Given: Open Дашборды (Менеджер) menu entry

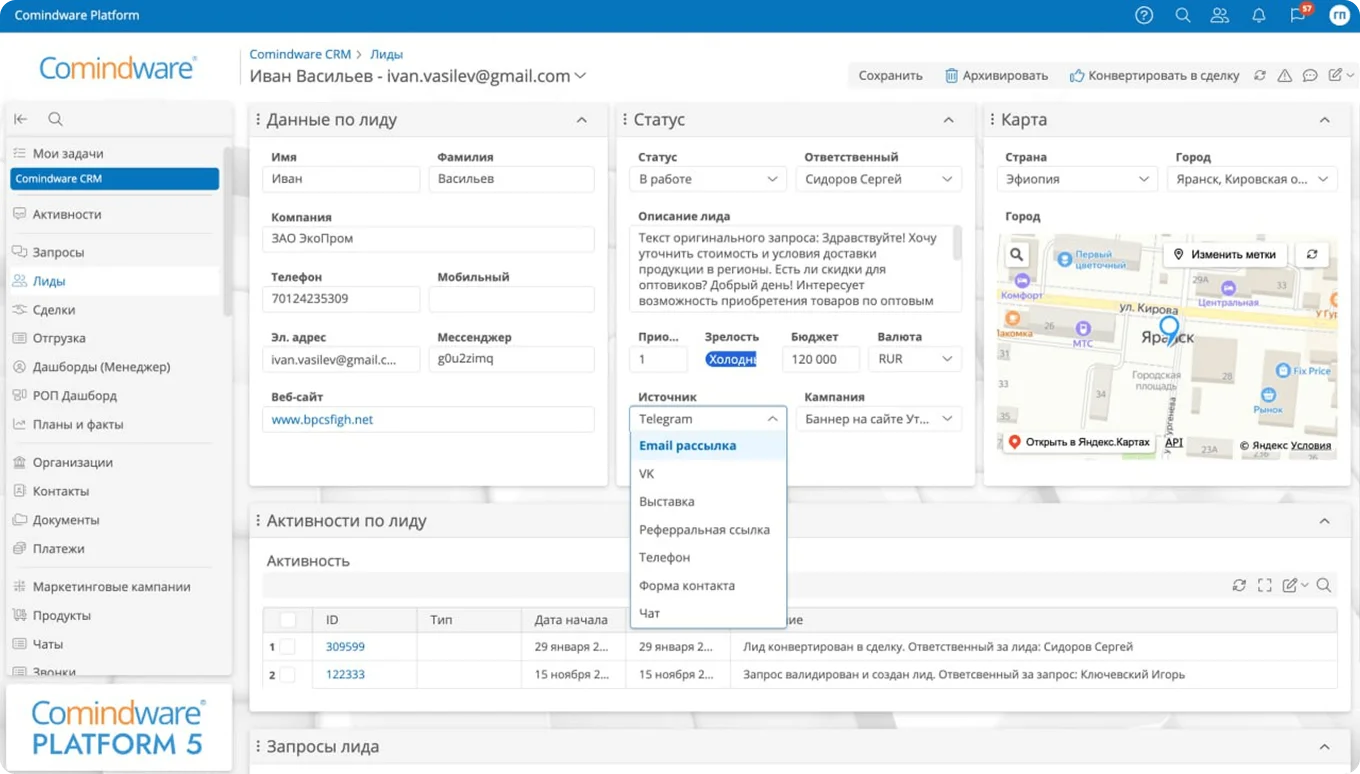Looking at the screenshot, I should [95, 367].
